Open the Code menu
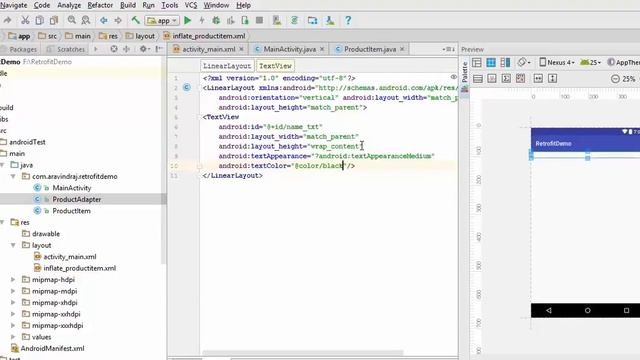The image size is (640, 360). (42, 5)
